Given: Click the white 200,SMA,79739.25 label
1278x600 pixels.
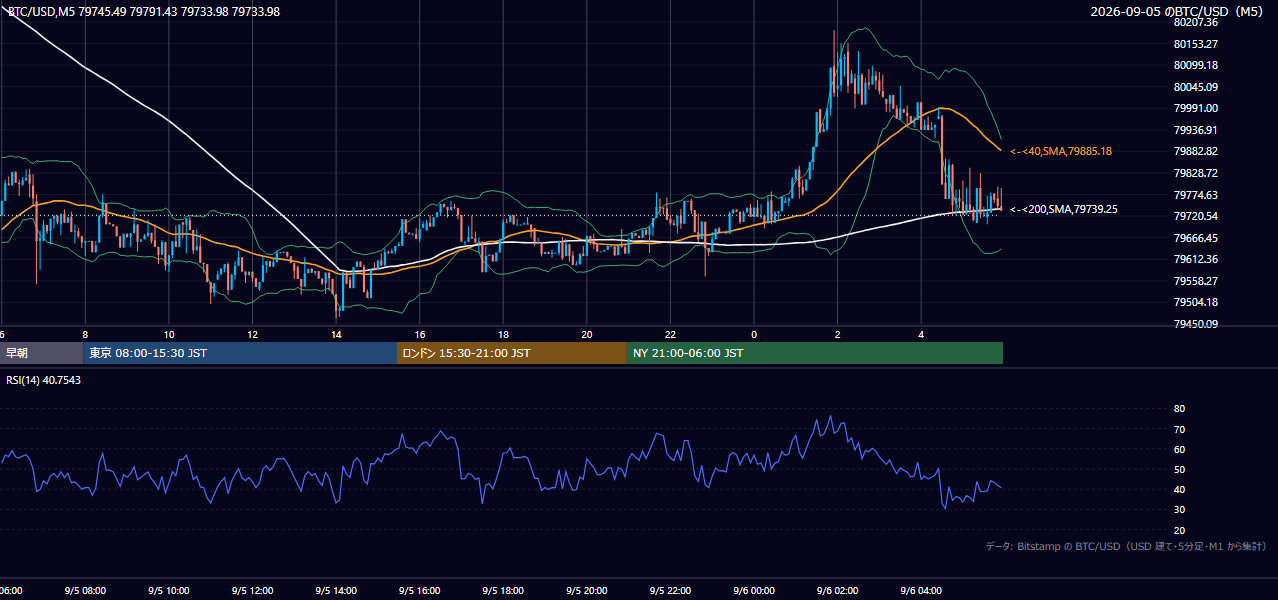Looking at the screenshot, I should (1064, 209).
